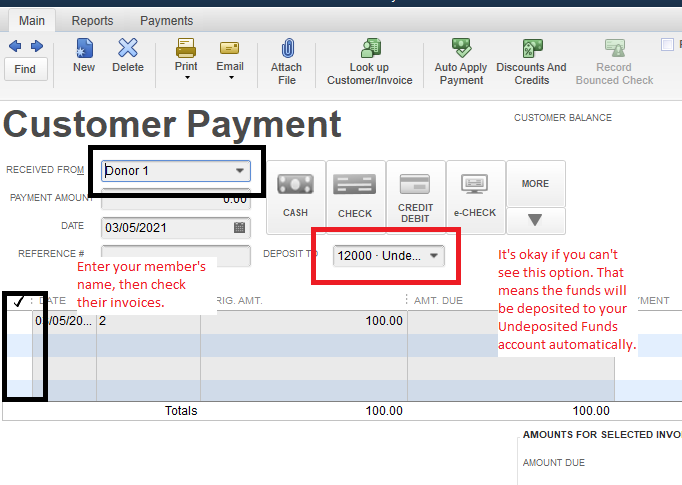This screenshot has width=682, height=485.
Task: Click the Payment Amount field
Action: click(176, 199)
